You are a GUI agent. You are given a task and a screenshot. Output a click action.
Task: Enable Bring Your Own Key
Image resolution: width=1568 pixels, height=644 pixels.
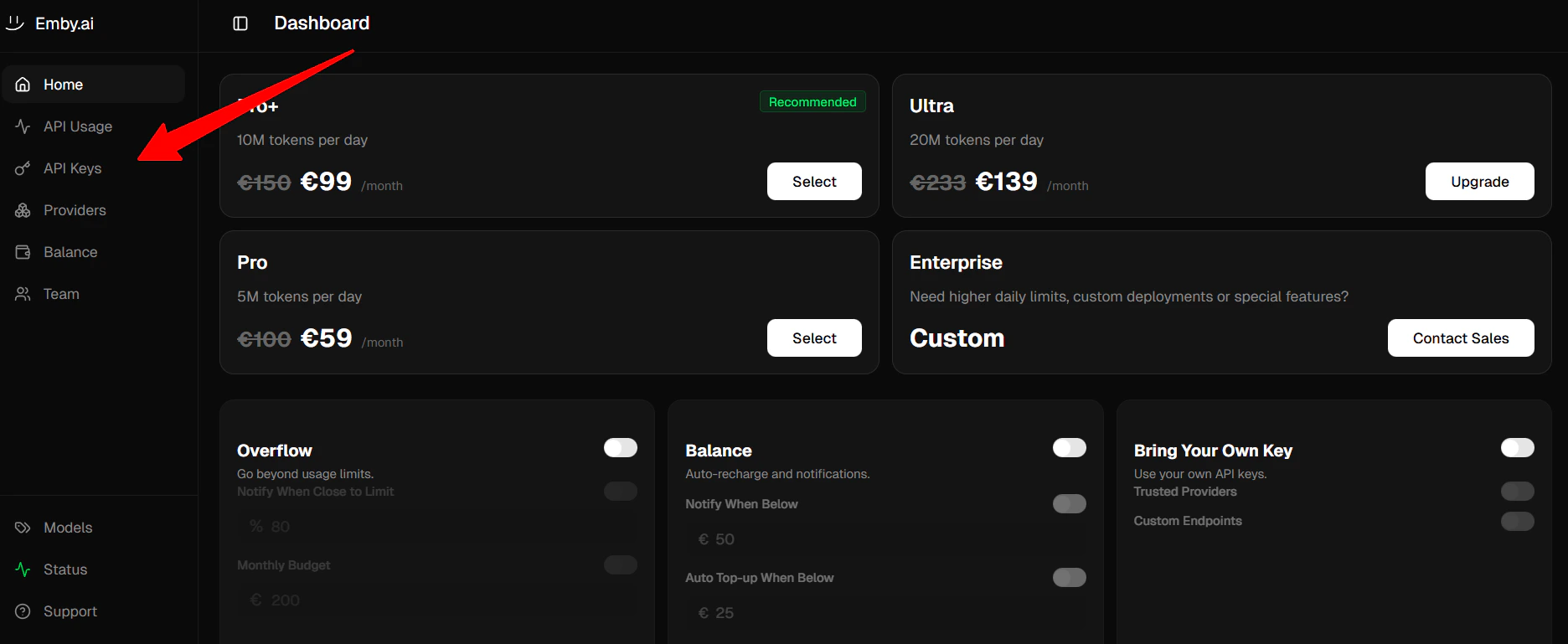click(1517, 447)
